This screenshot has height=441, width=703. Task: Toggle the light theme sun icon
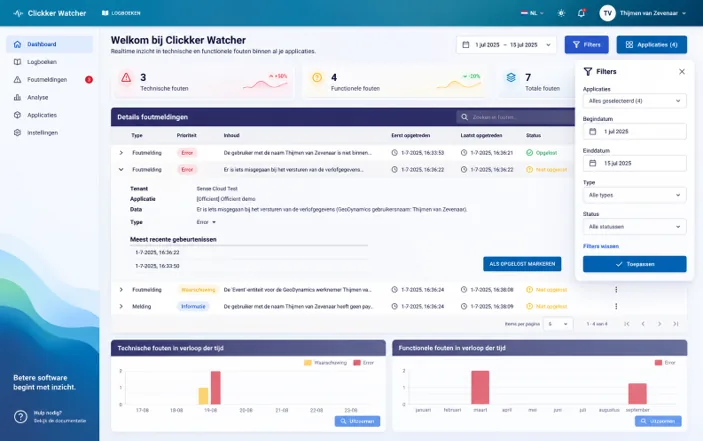[561, 13]
